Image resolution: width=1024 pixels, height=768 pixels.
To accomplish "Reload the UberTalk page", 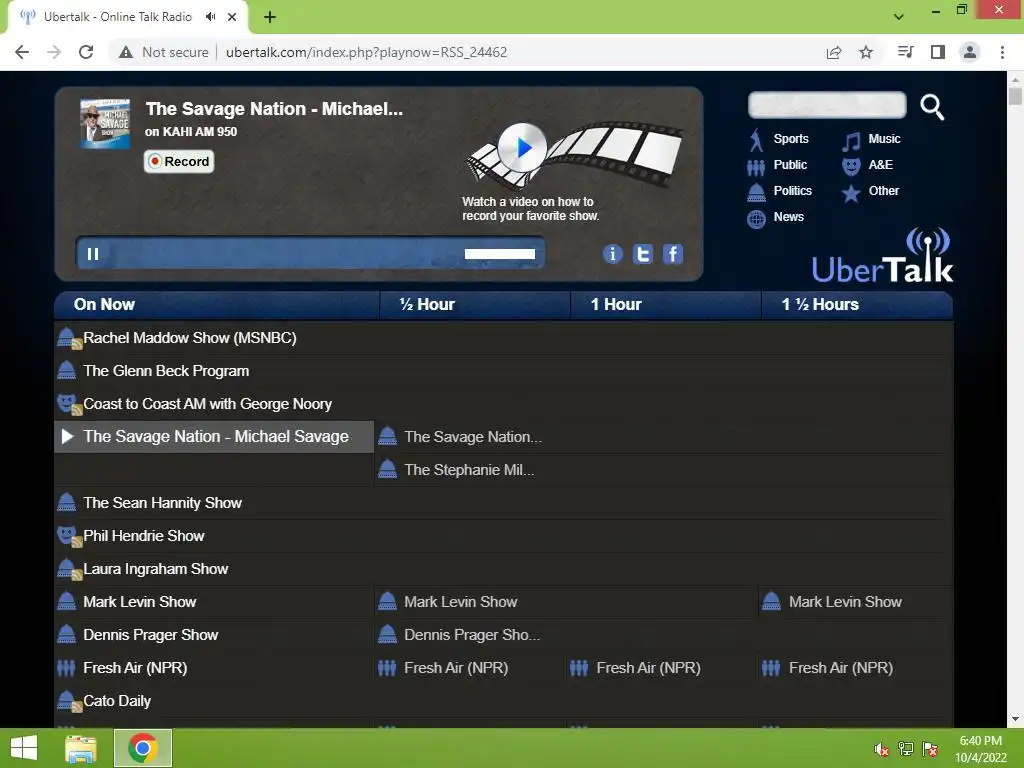I will tap(86, 52).
